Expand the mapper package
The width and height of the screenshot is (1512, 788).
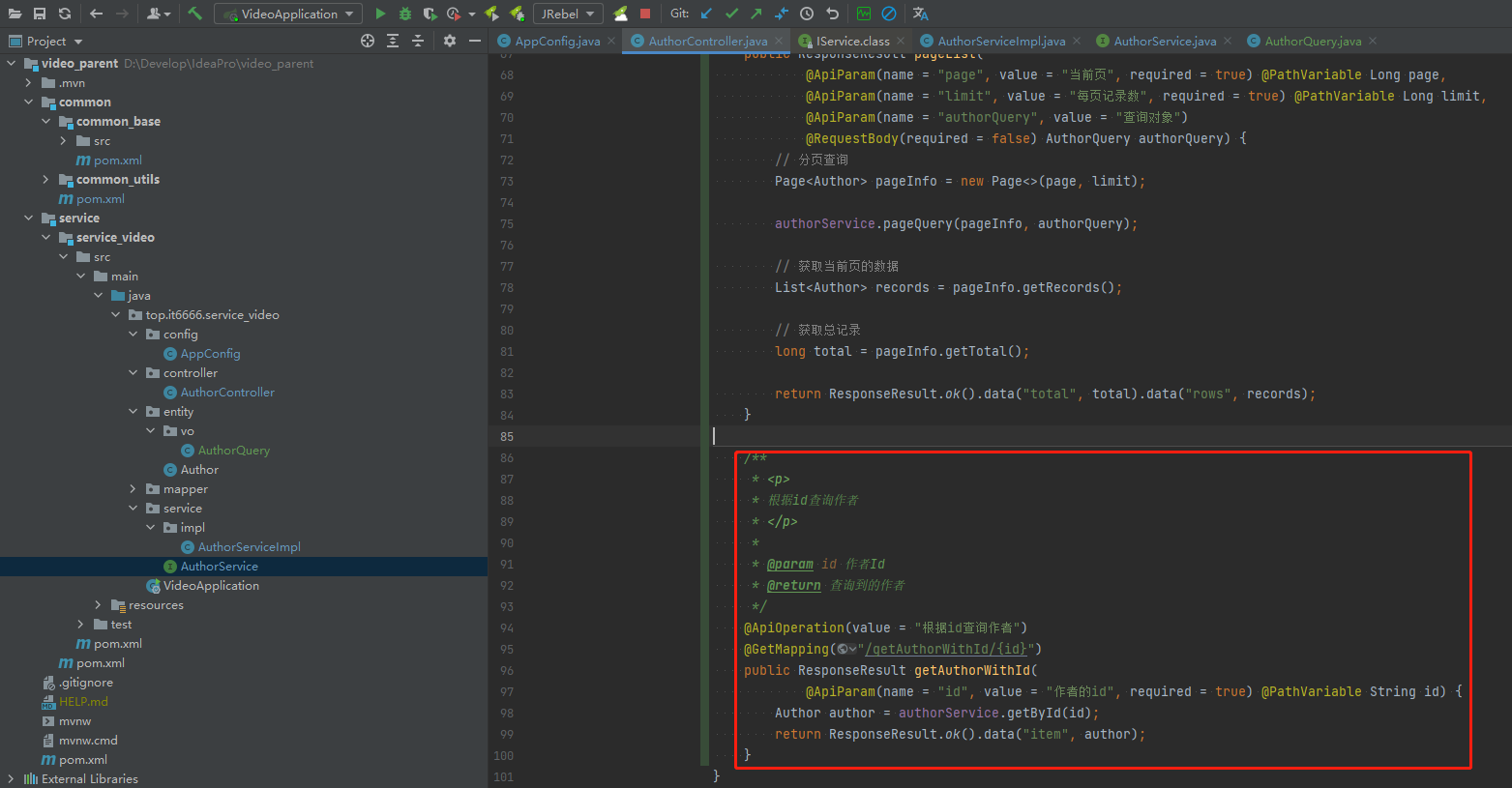pyautogui.click(x=133, y=489)
